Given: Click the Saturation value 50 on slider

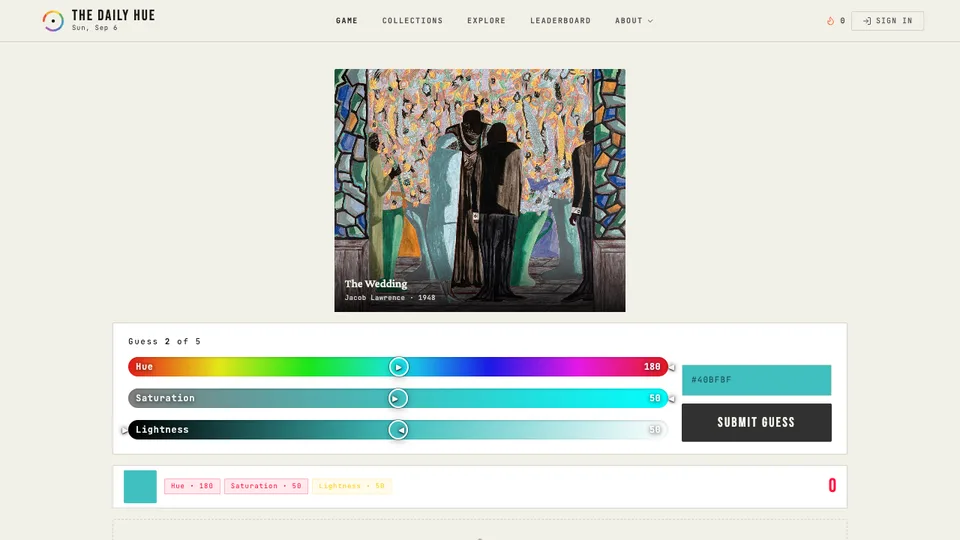Looking at the screenshot, I should pyautogui.click(x=654, y=399).
